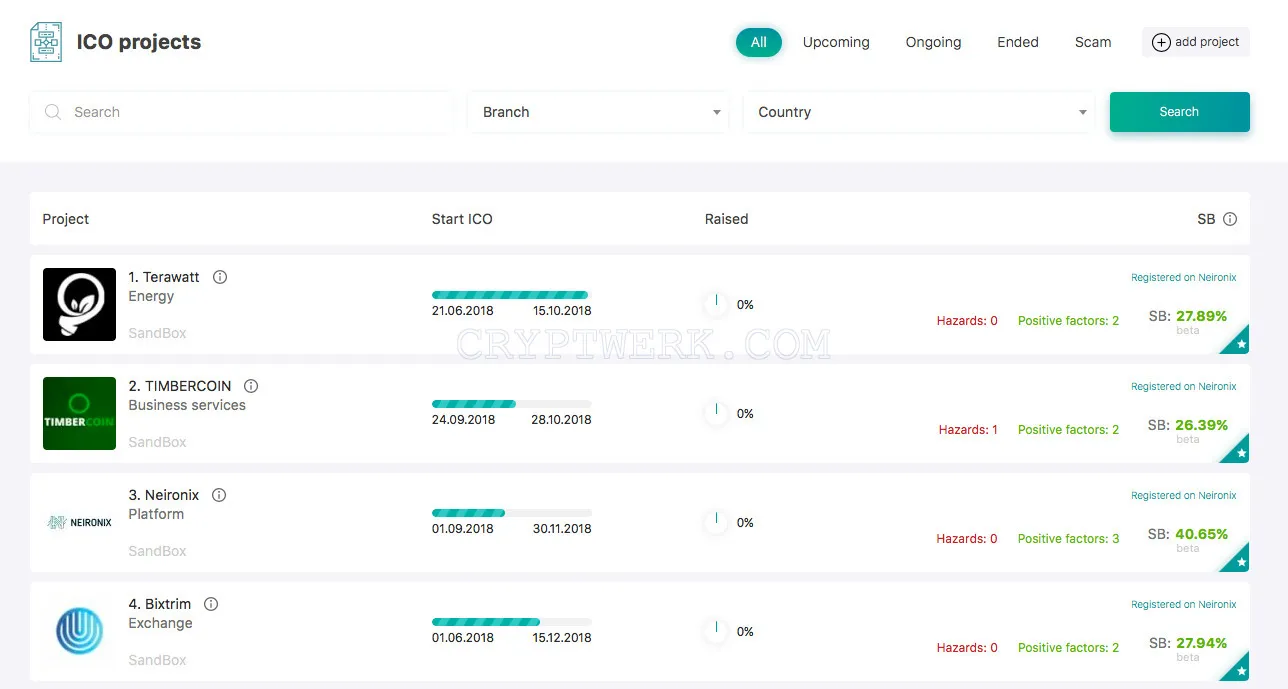
Task: Click the info icon beside Neironix
Action: tap(219, 495)
